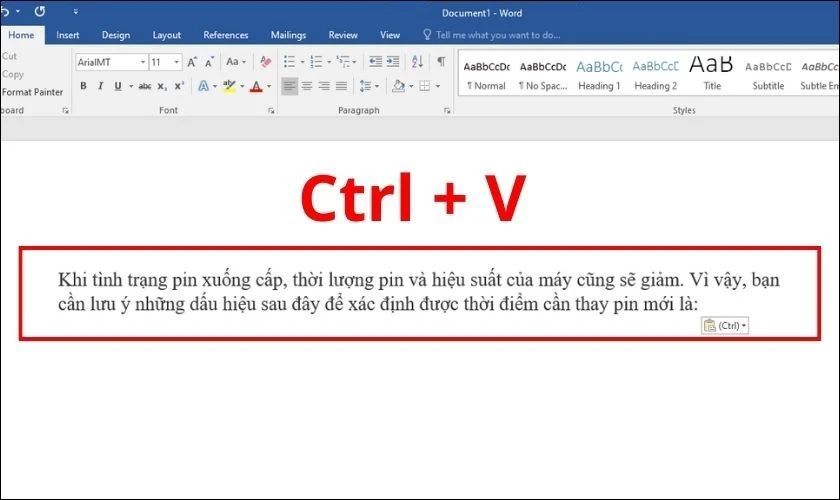Click Line and Paragraph Spacing icon
Image resolution: width=840 pixels, height=500 pixels.
coord(365,86)
